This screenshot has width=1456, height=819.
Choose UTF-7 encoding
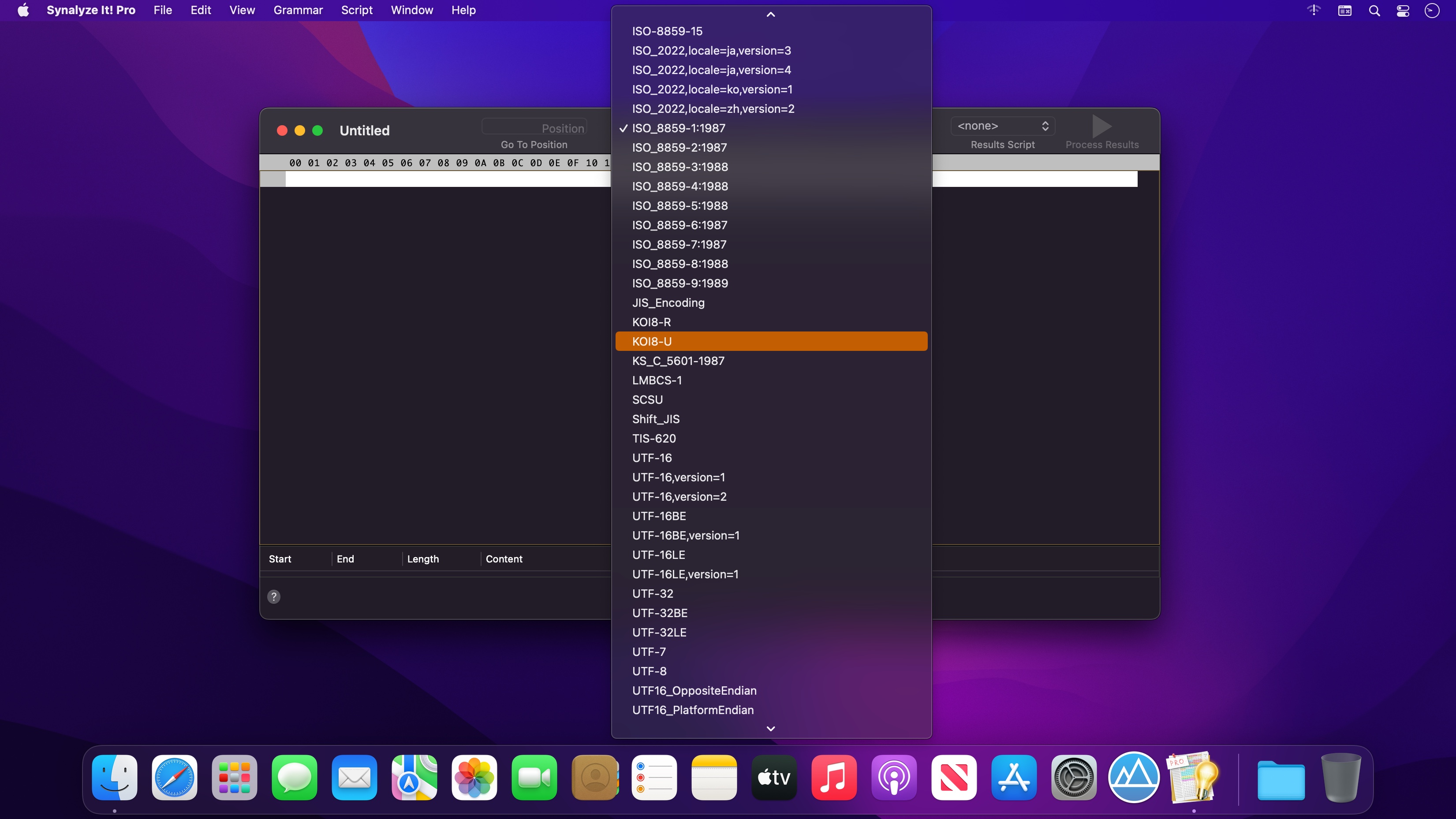point(771,651)
